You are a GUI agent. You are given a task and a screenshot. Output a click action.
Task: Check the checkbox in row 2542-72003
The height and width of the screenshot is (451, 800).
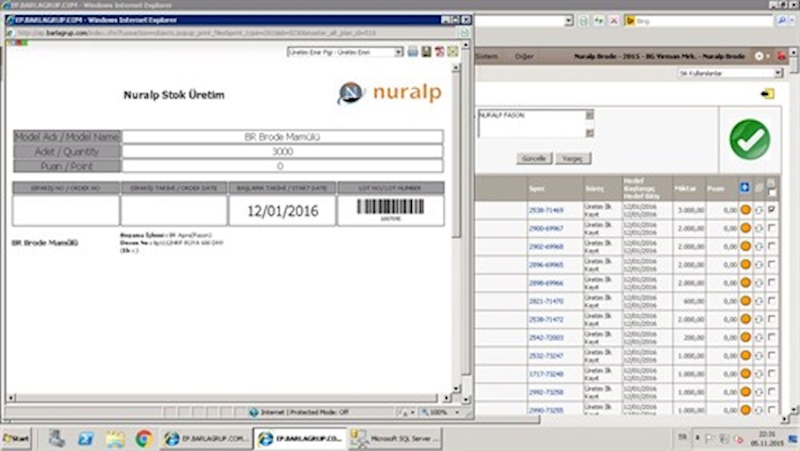tap(771, 337)
